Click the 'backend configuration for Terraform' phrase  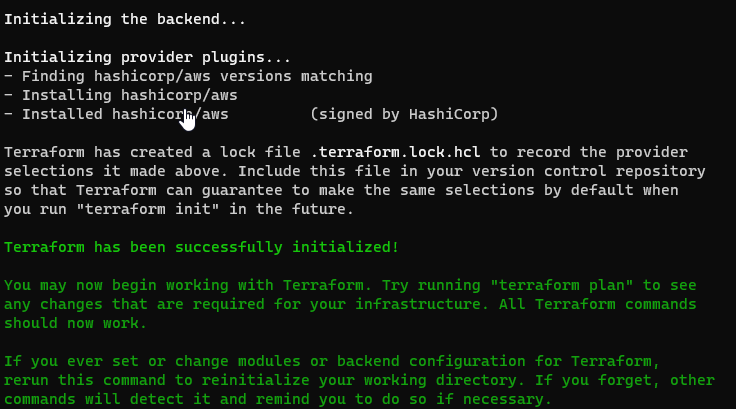(494, 362)
